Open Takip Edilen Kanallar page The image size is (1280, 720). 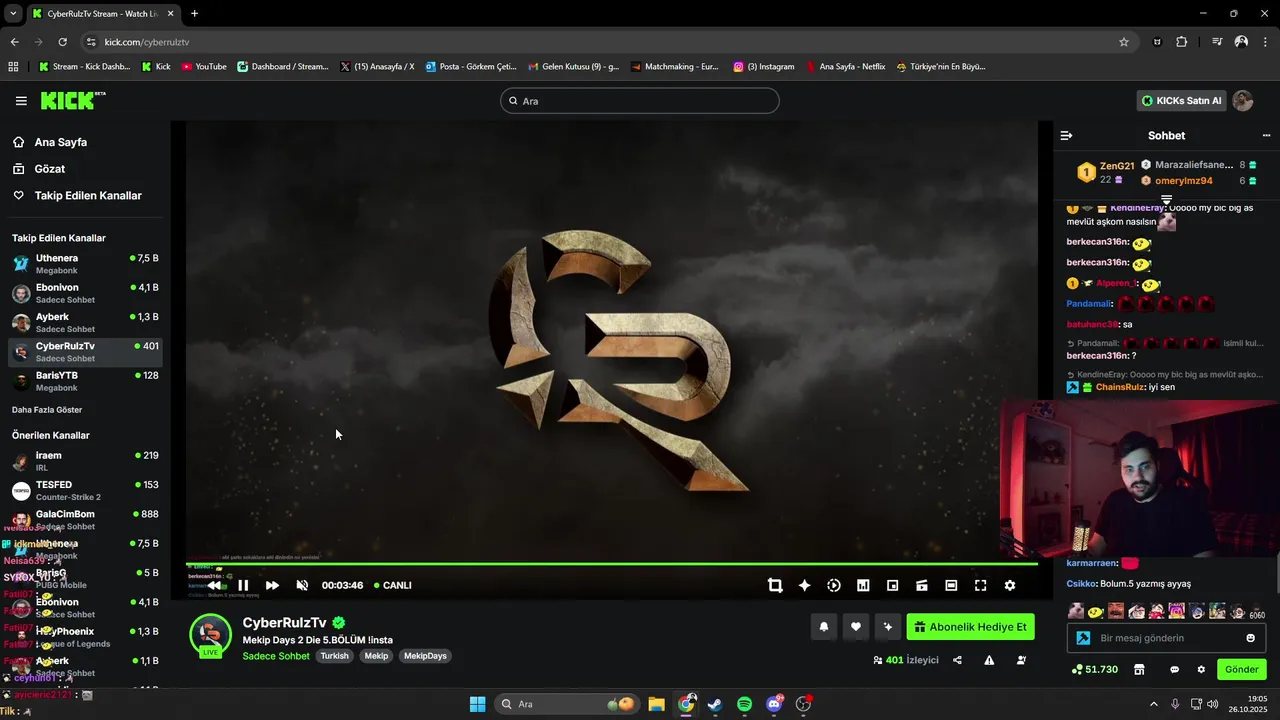pyautogui.click(x=88, y=196)
